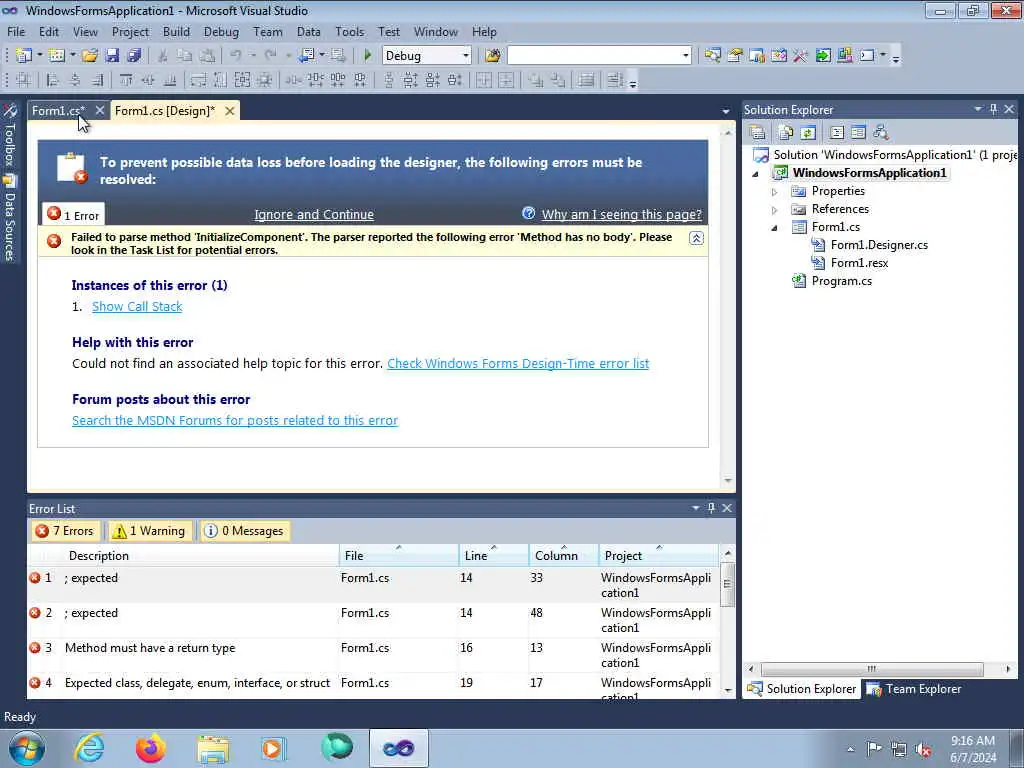
Task: Collapse the designer error detail chevron
Action: pos(696,238)
